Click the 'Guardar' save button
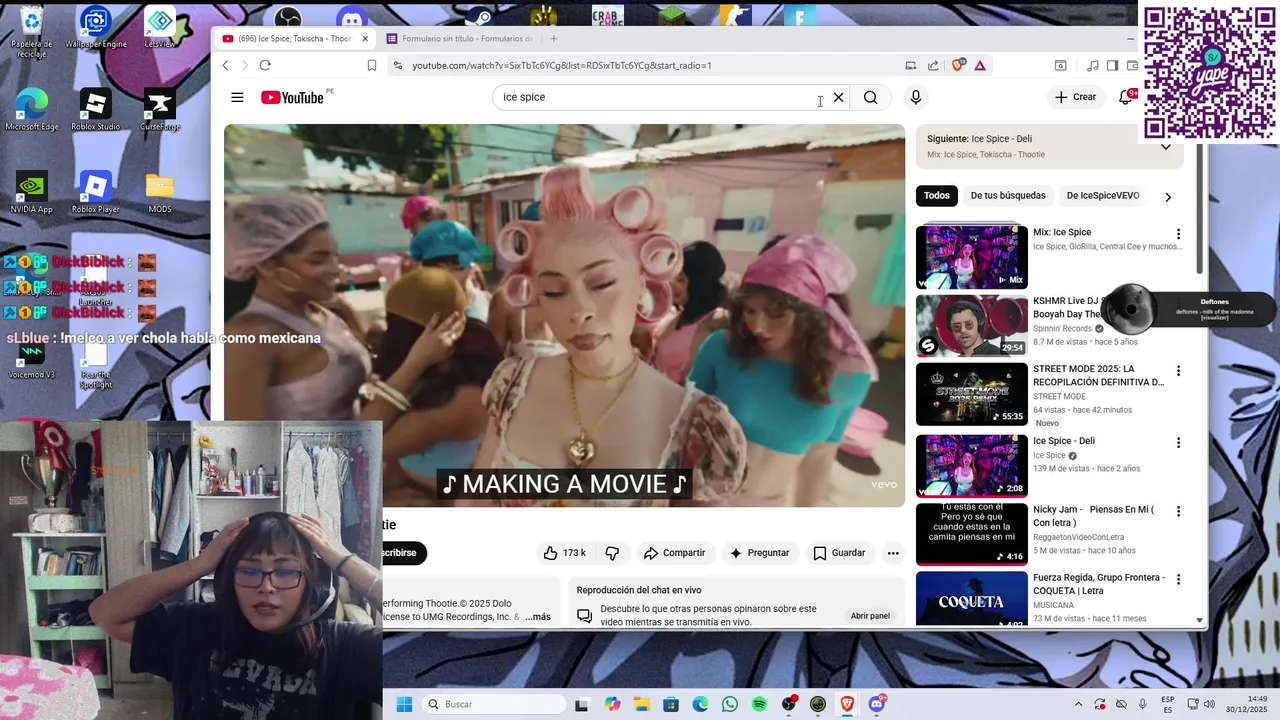 tap(839, 553)
